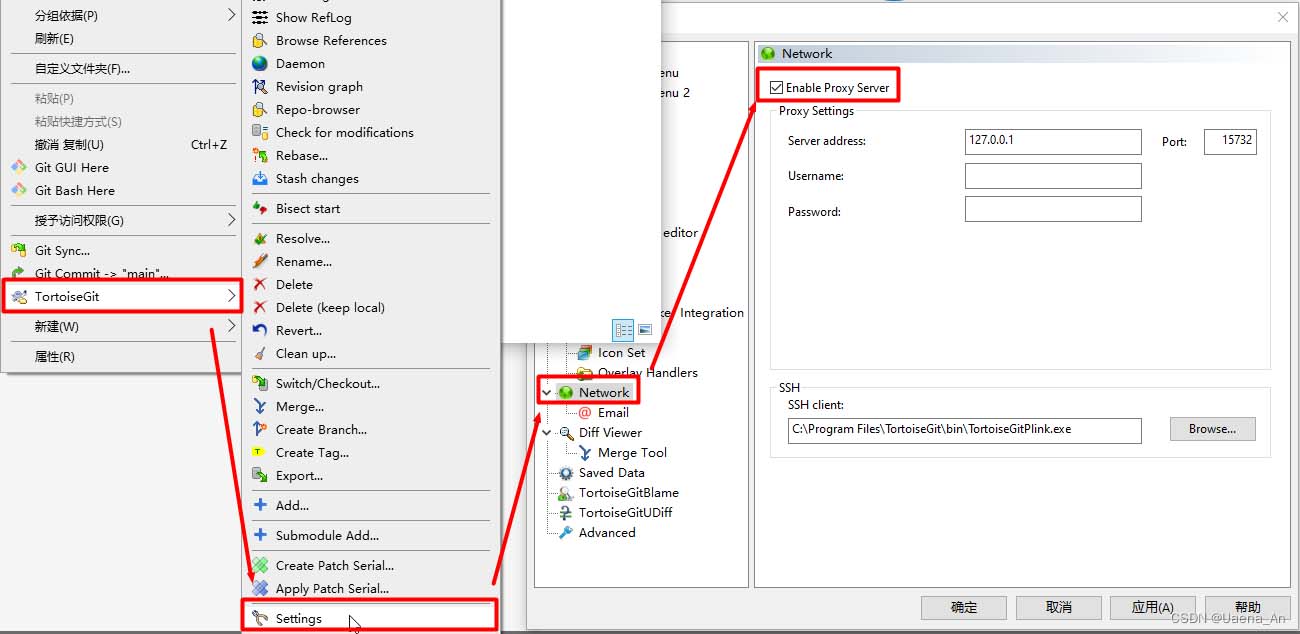This screenshot has height=634, width=1300.
Task: Close the Settings dialog window
Action: pos(1284,17)
